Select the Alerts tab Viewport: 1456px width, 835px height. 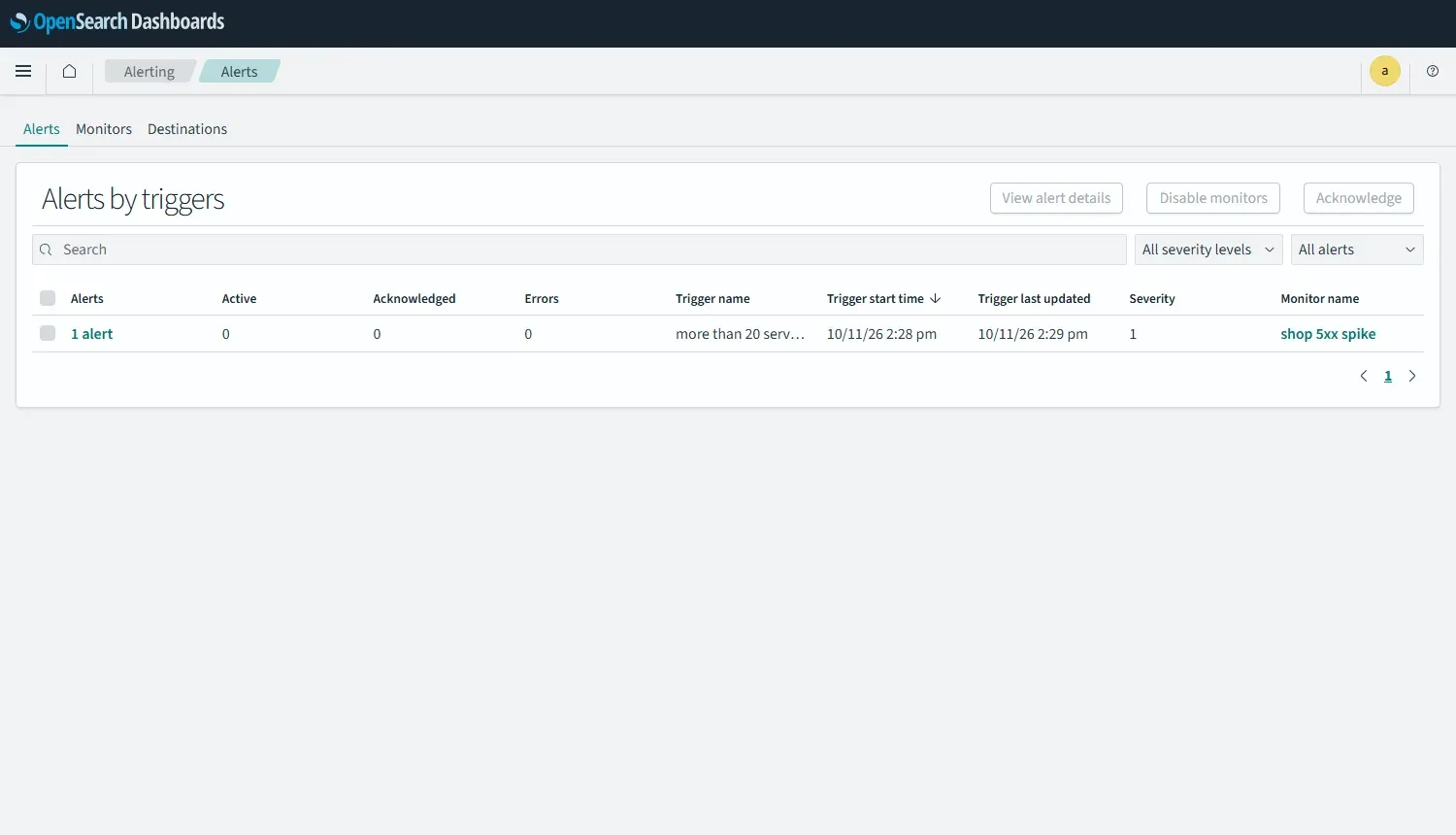tap(42, 129)
